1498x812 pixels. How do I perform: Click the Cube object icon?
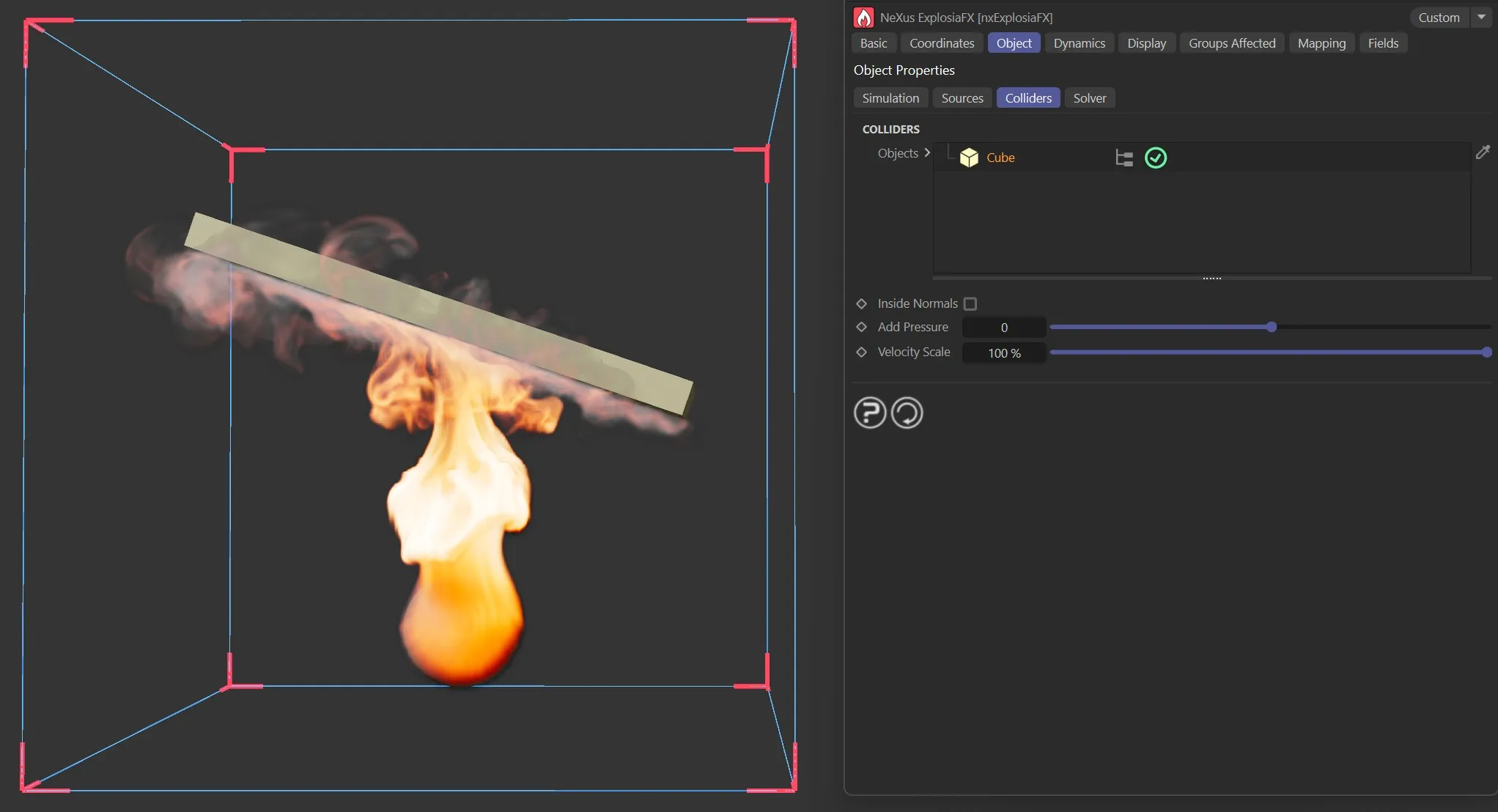[x=969, y=158]
